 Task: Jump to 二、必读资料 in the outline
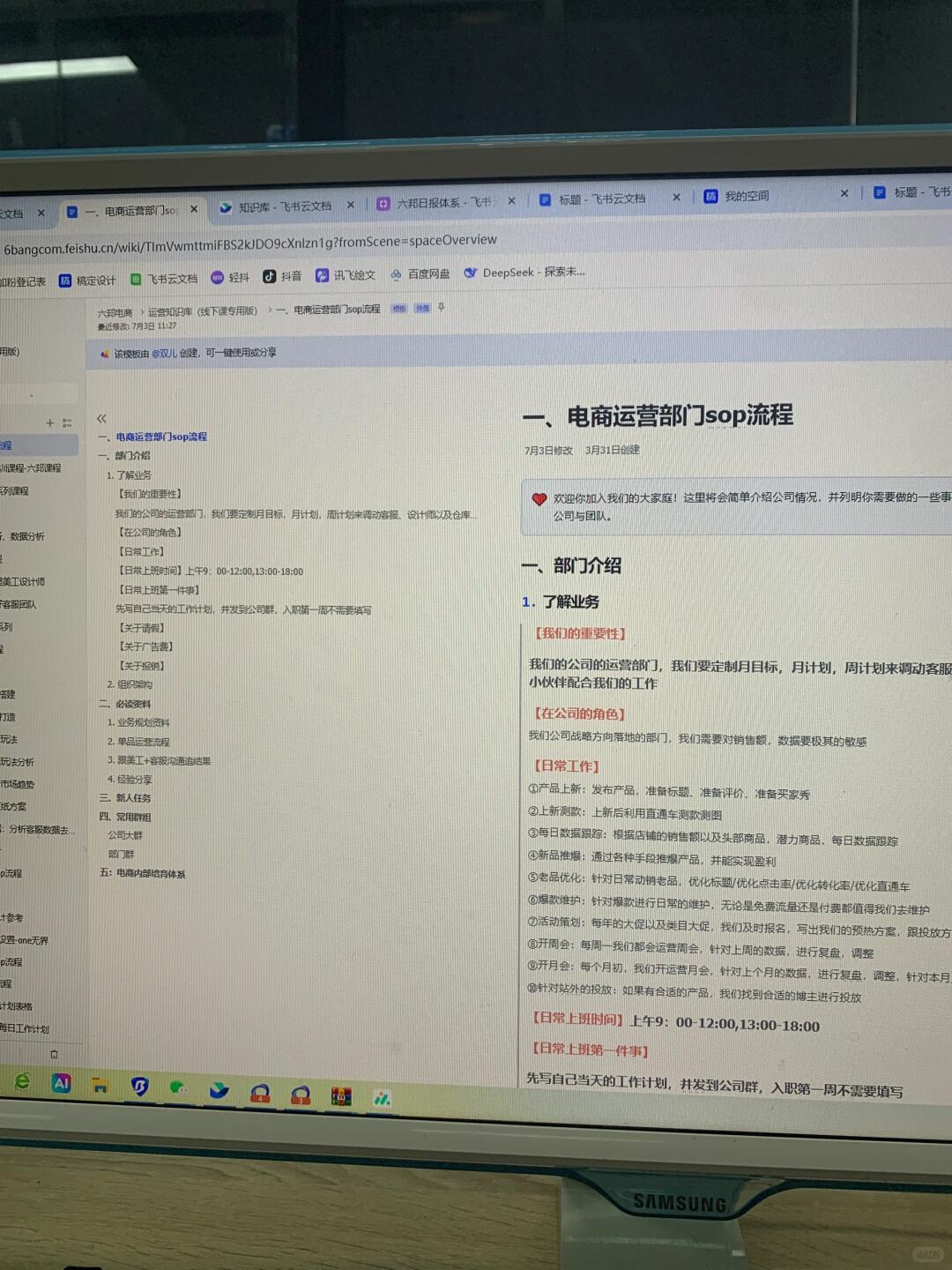click(124, 704)
